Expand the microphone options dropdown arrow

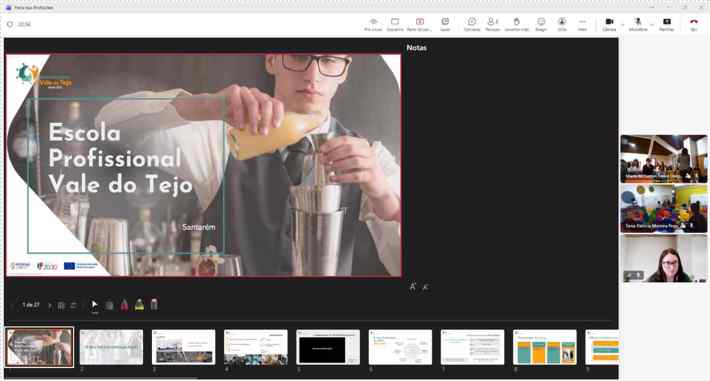coord(652,24)
